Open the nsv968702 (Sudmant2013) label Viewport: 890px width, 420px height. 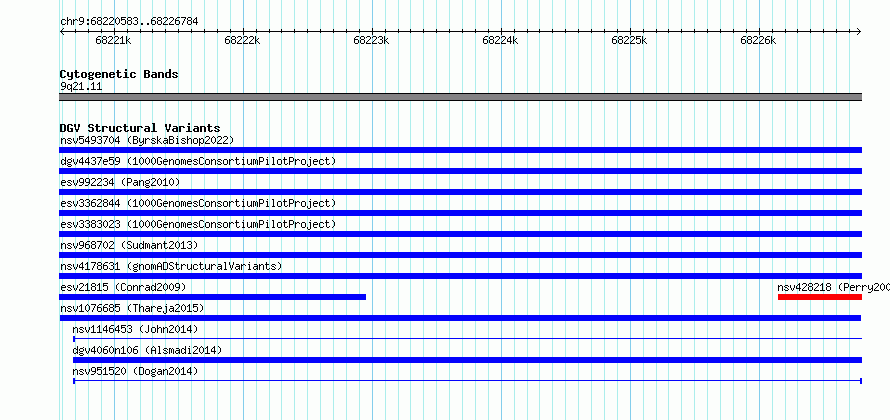click(129, 245)
